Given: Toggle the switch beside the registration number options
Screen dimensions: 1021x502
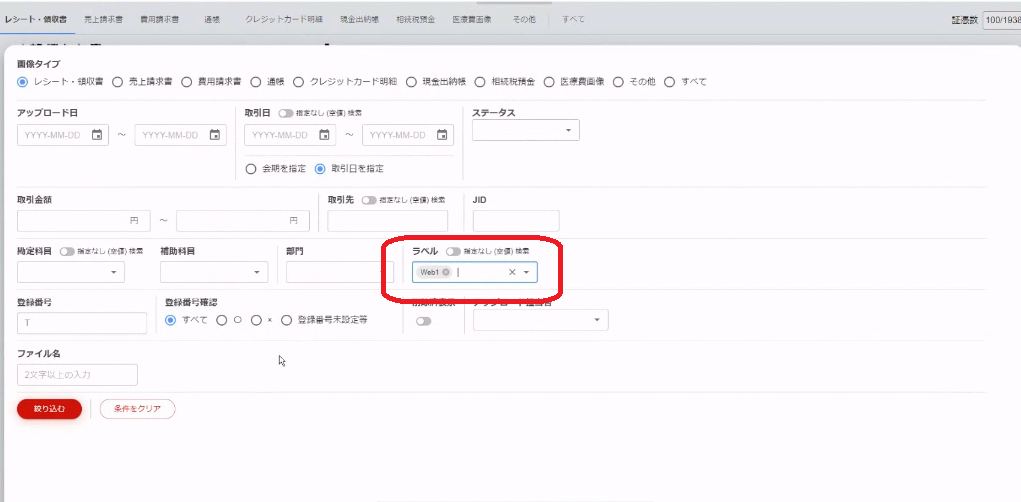Looking at the screenshot, I should pos(424,321).
